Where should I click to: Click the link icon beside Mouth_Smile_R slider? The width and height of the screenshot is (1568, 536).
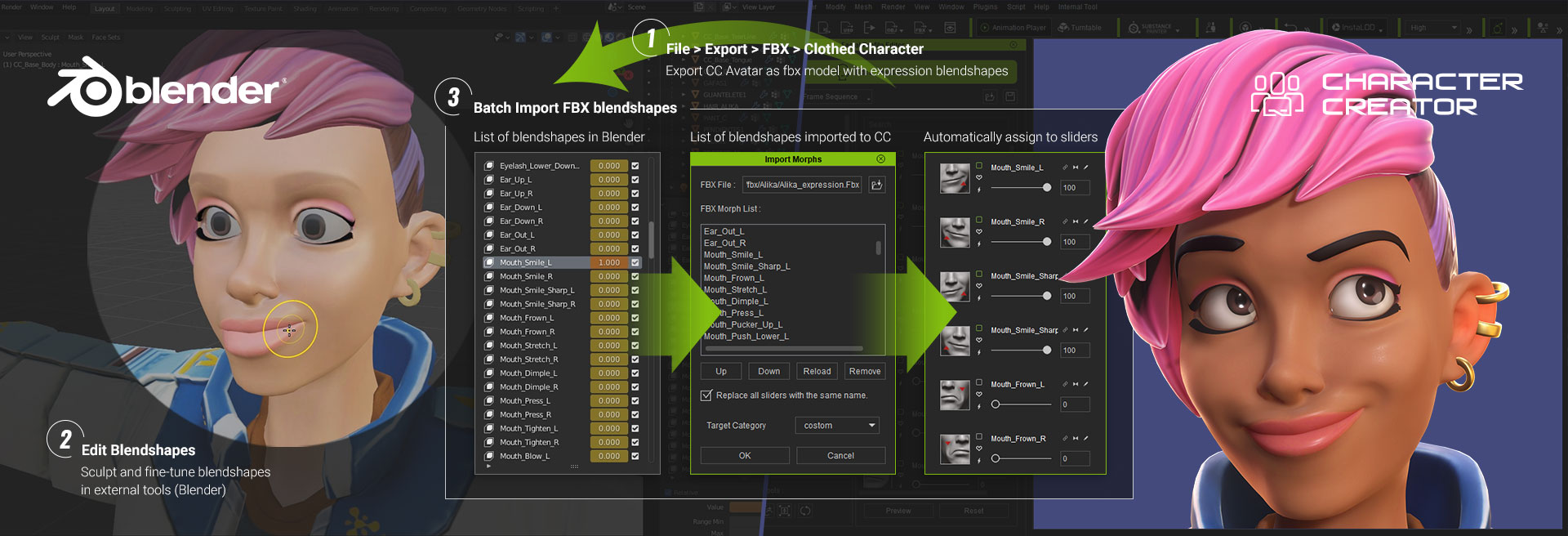click(x=1065, y=221)
